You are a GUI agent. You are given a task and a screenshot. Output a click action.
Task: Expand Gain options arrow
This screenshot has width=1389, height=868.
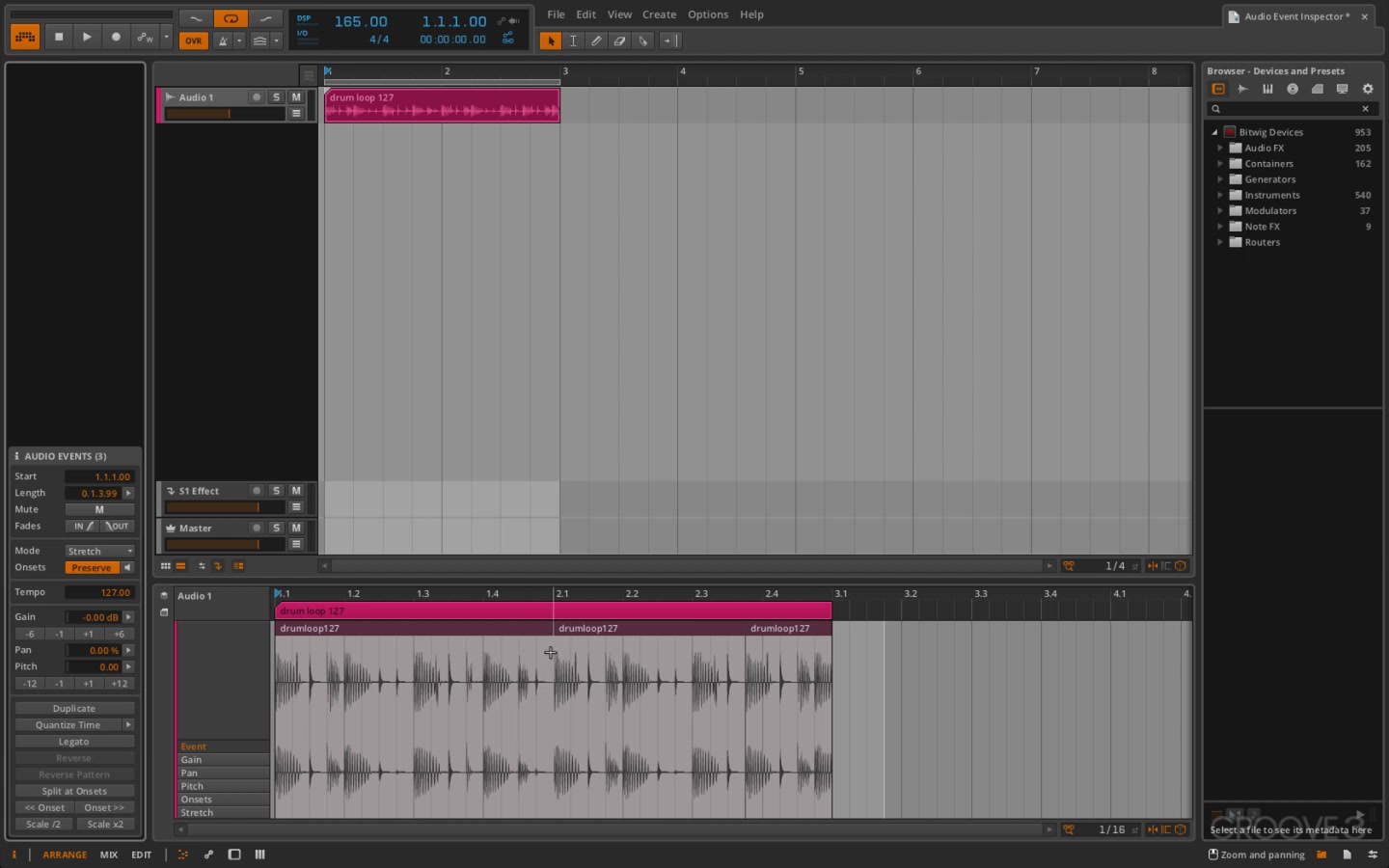tap(128, 617)
